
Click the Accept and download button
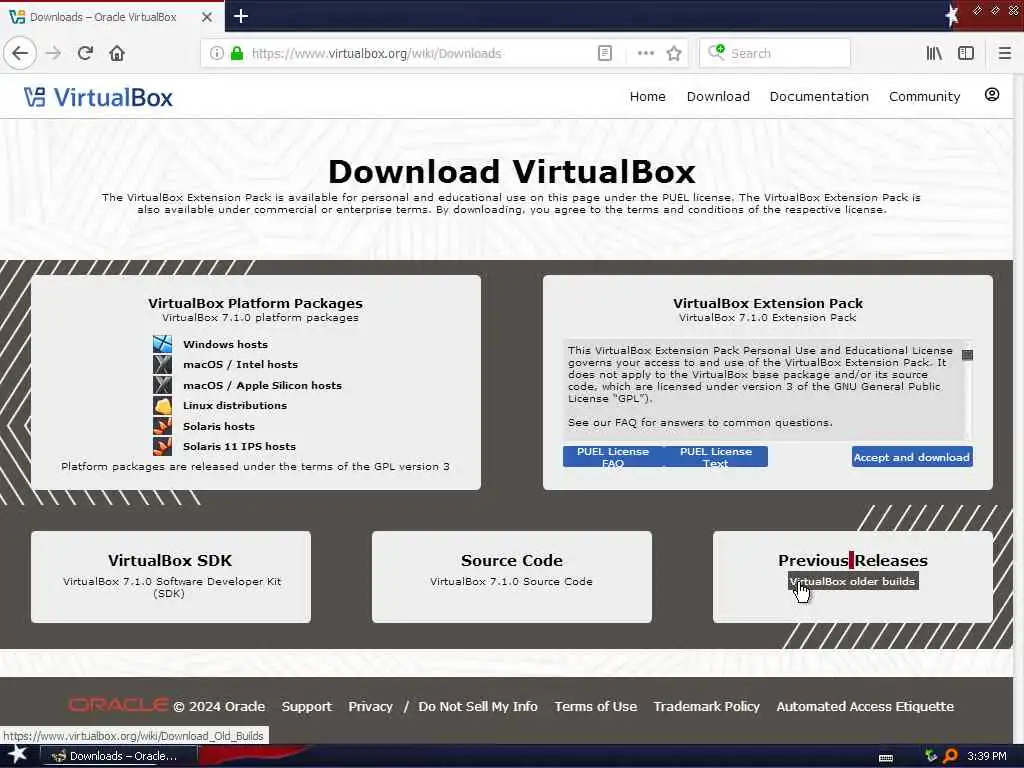click(x=912, y=457)
